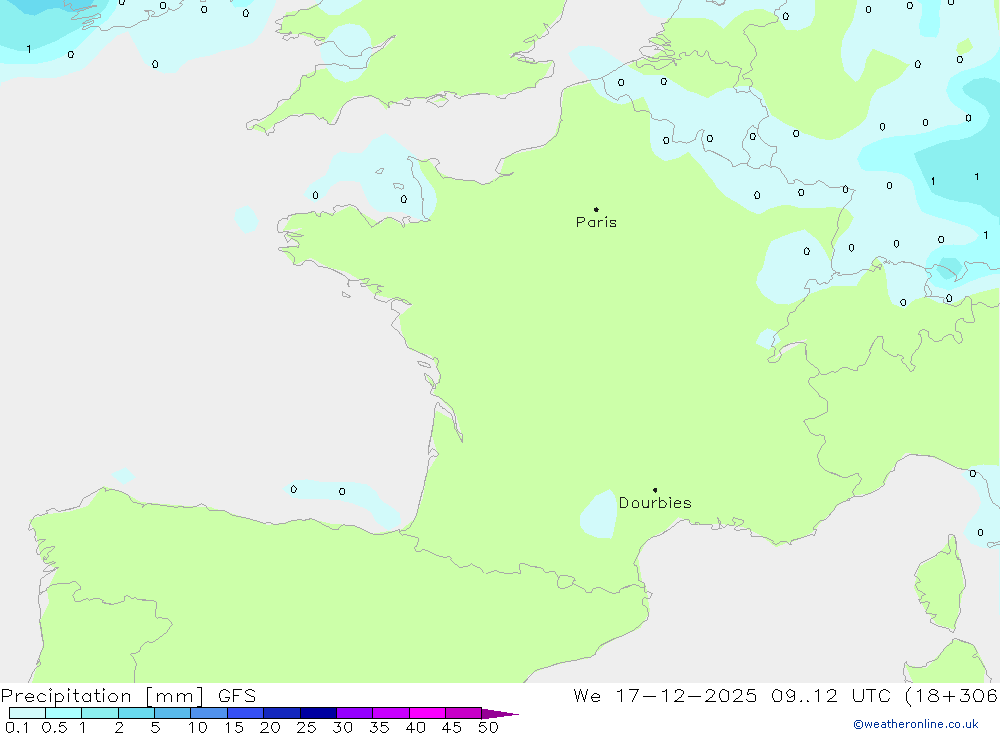Pick the legend swatch between 0.1 and 0.5
The width and height of the screenshot is (1000, 733).
click(27, 713)
